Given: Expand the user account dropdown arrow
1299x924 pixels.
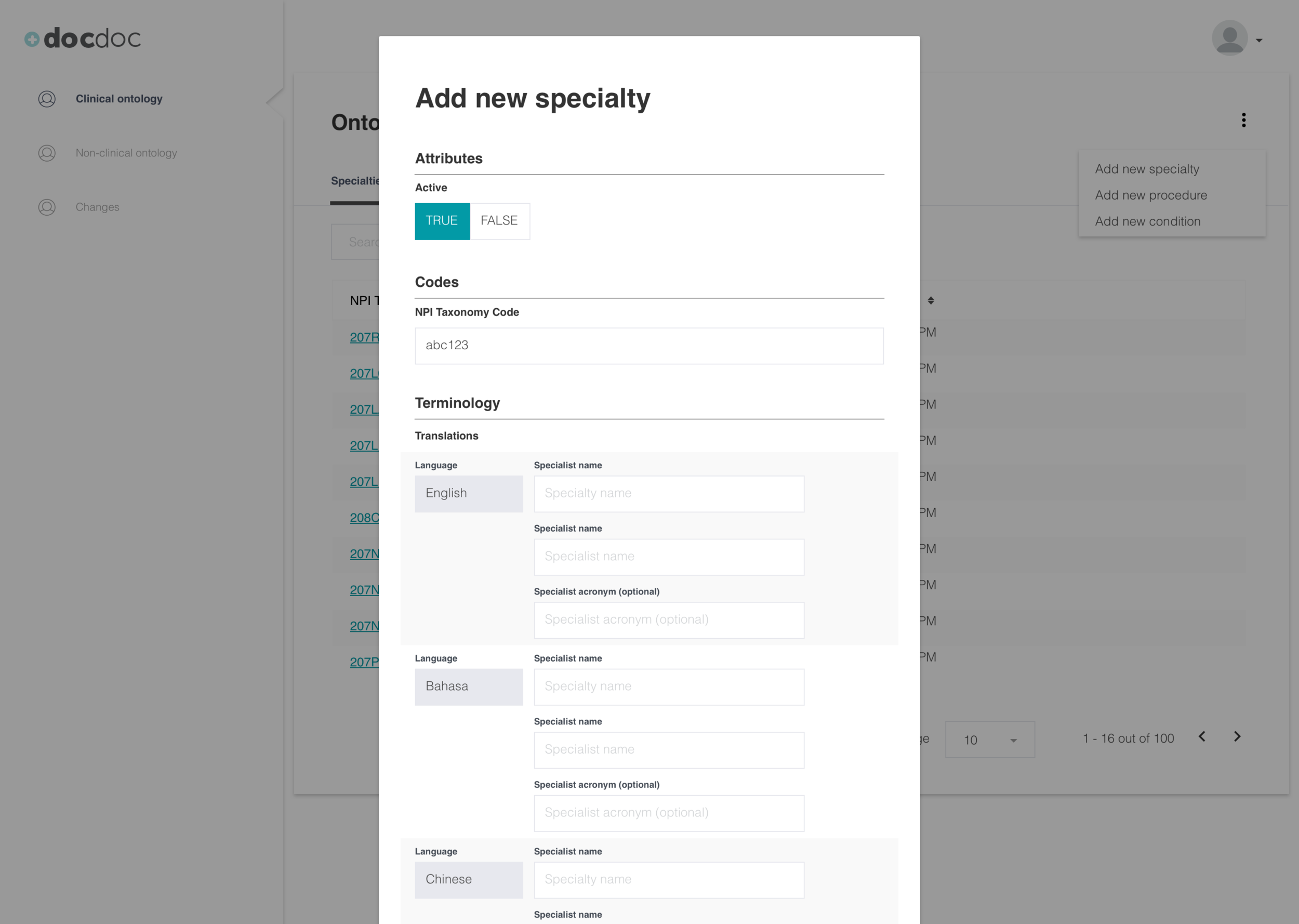Looking at the screenshot, I should coord(1259,41).
